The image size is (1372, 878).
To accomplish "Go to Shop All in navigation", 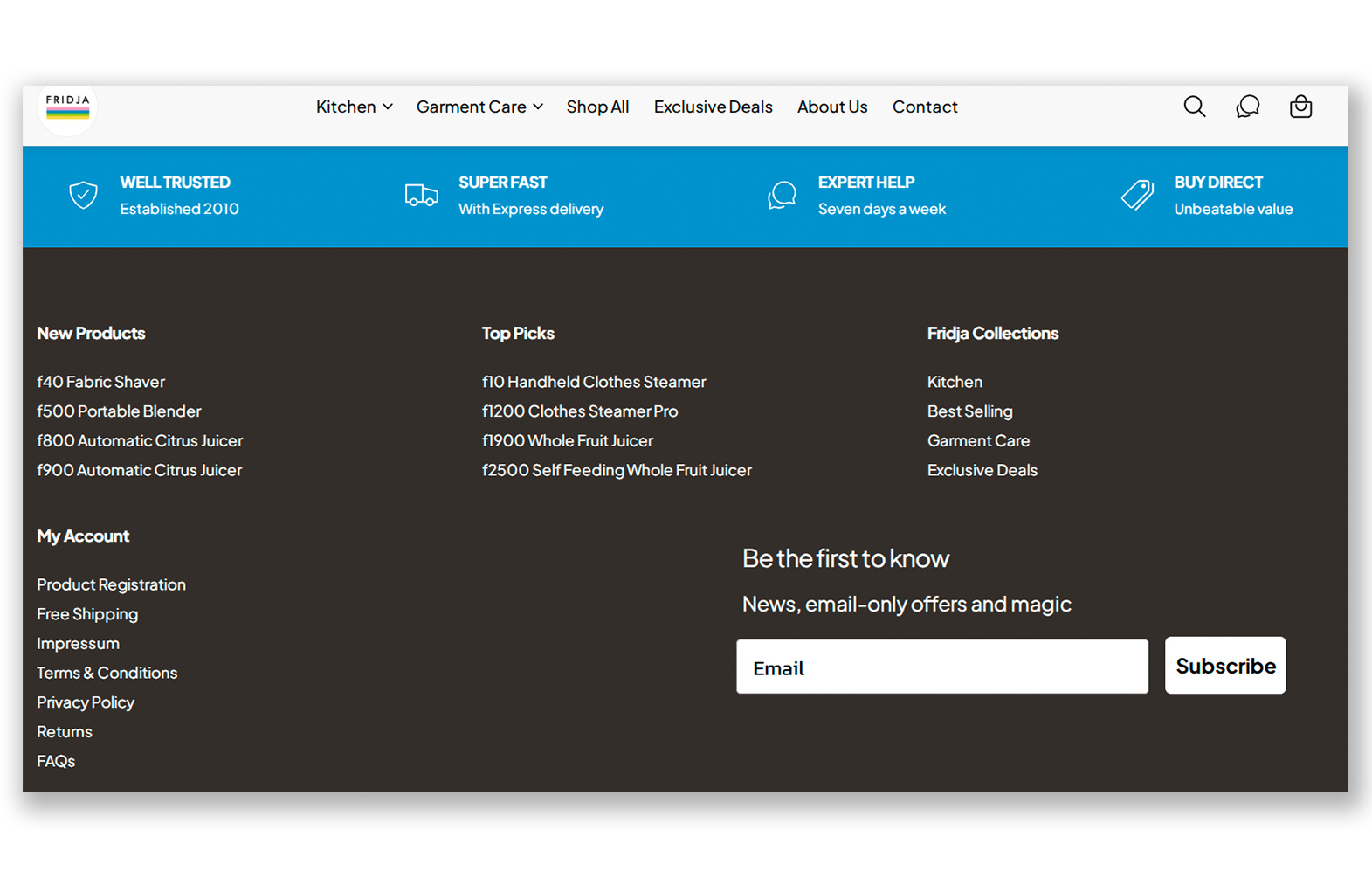I will [x=597, y=107].
